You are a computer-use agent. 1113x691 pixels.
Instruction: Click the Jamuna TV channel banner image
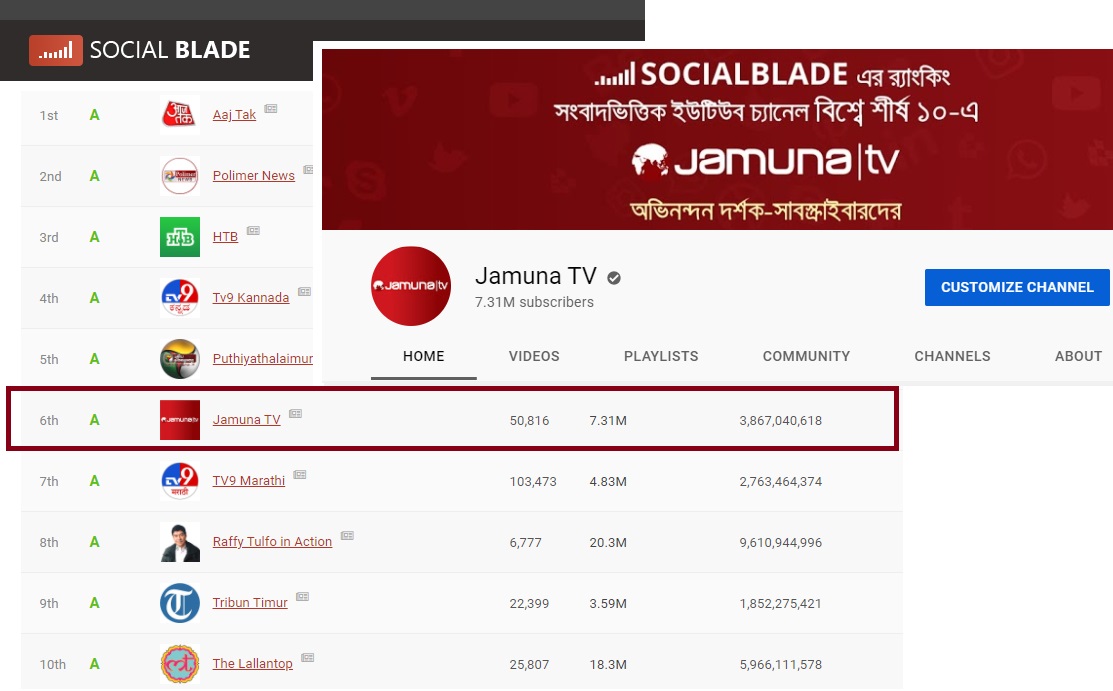[717, 140]
